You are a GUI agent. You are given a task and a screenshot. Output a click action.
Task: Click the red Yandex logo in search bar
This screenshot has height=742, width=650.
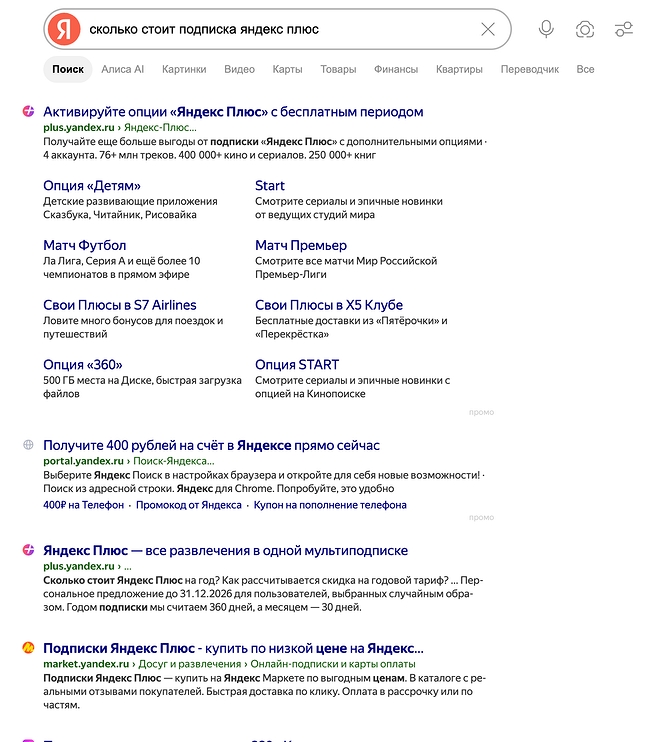(64, 29)
